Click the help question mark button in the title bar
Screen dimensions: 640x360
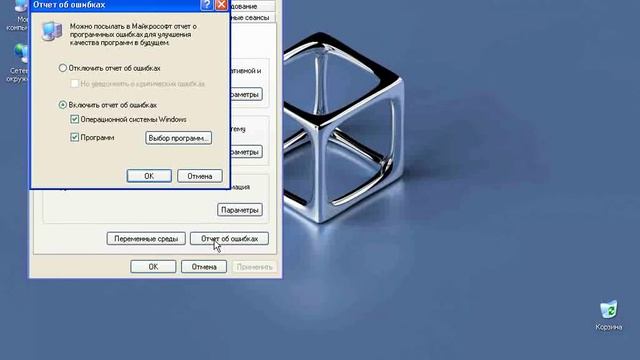(x=207, y=5)
